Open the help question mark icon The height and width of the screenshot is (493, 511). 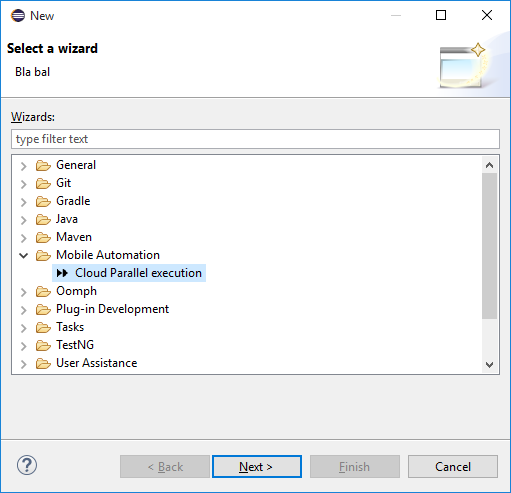[27, 465]
